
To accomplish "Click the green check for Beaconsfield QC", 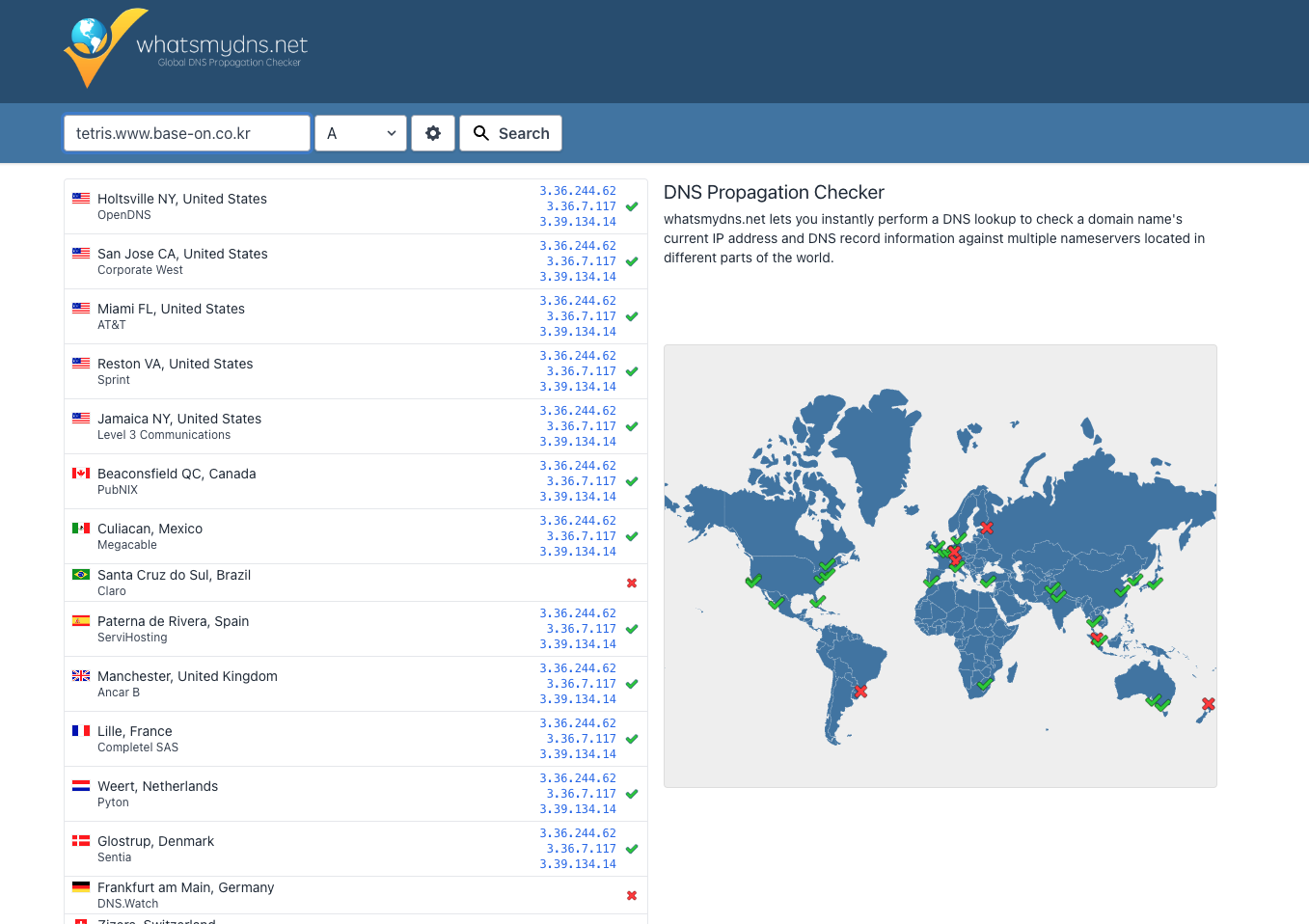I will (632, 481).
